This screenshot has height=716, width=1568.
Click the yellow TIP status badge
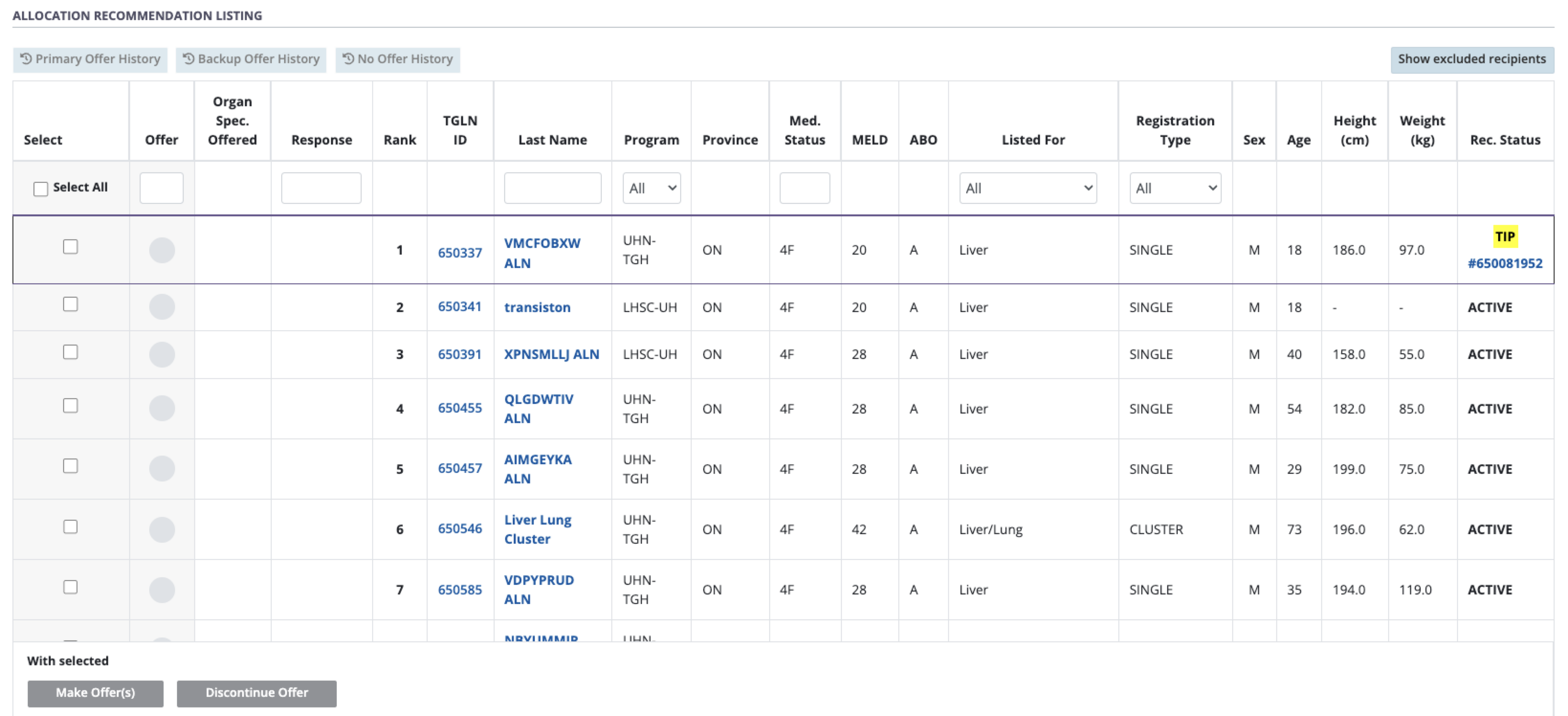click(1505, 237)
